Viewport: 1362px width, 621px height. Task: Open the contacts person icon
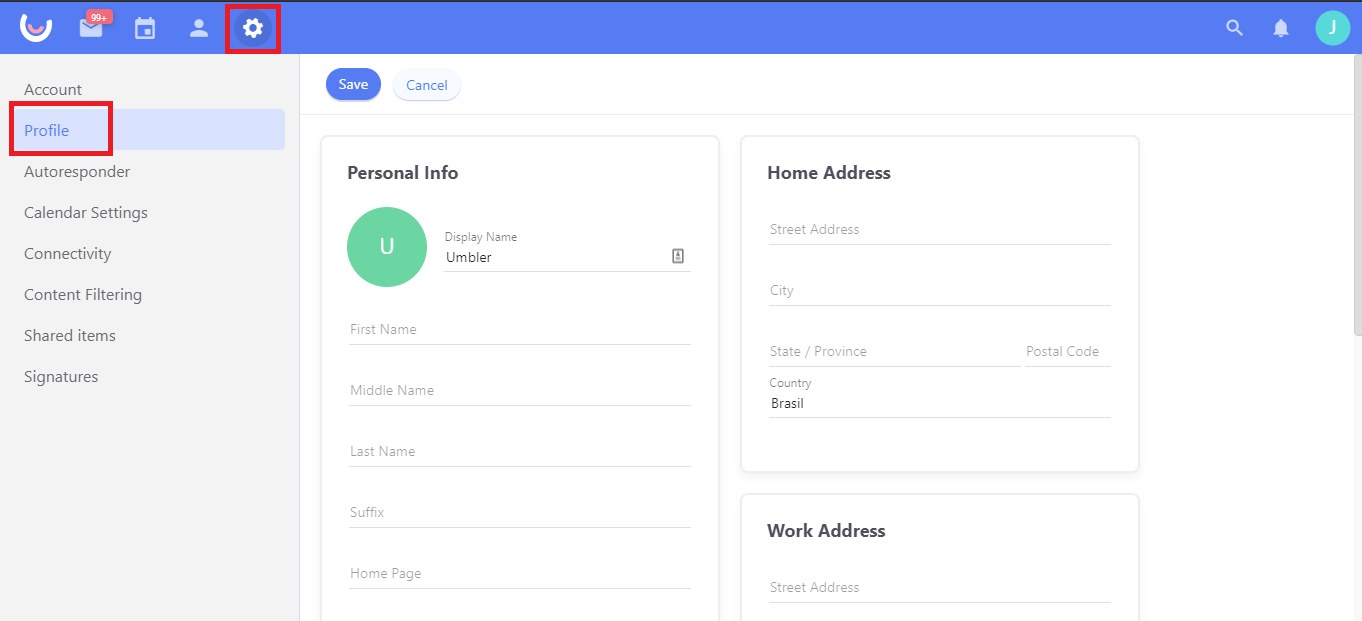tap(199, 28)
